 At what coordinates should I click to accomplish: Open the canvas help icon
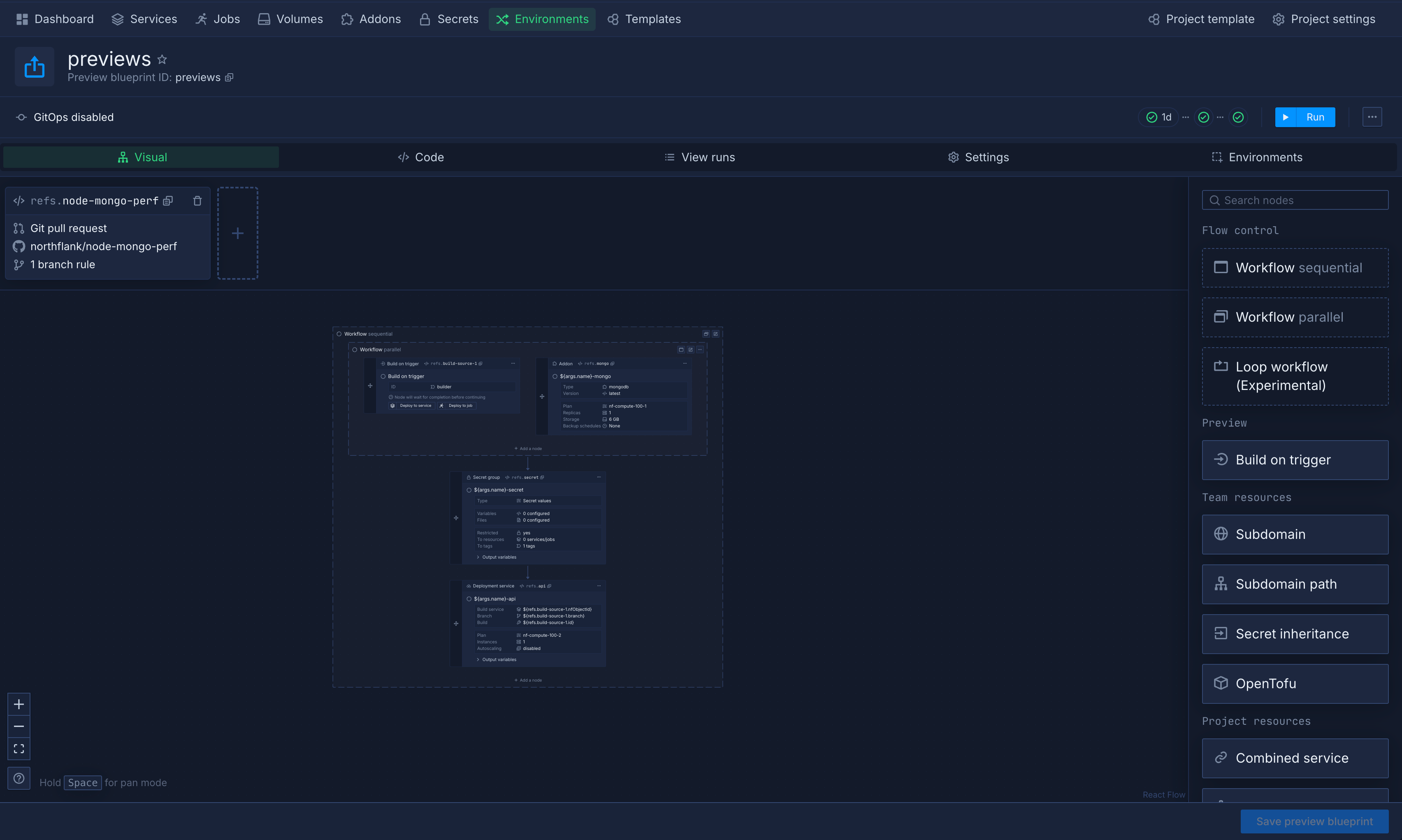click(18, 778)
